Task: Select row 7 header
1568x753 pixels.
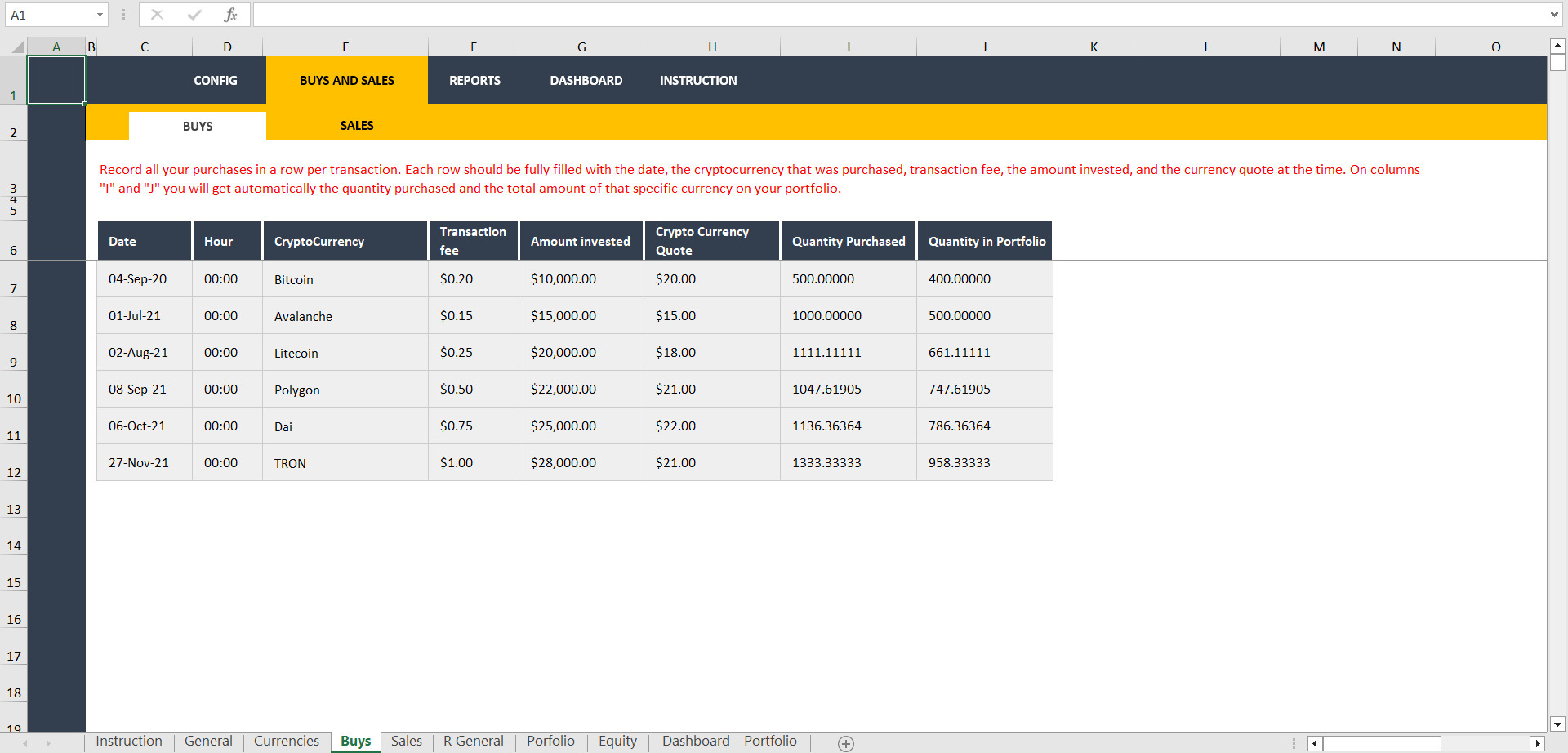Action: tap(14, 279)
